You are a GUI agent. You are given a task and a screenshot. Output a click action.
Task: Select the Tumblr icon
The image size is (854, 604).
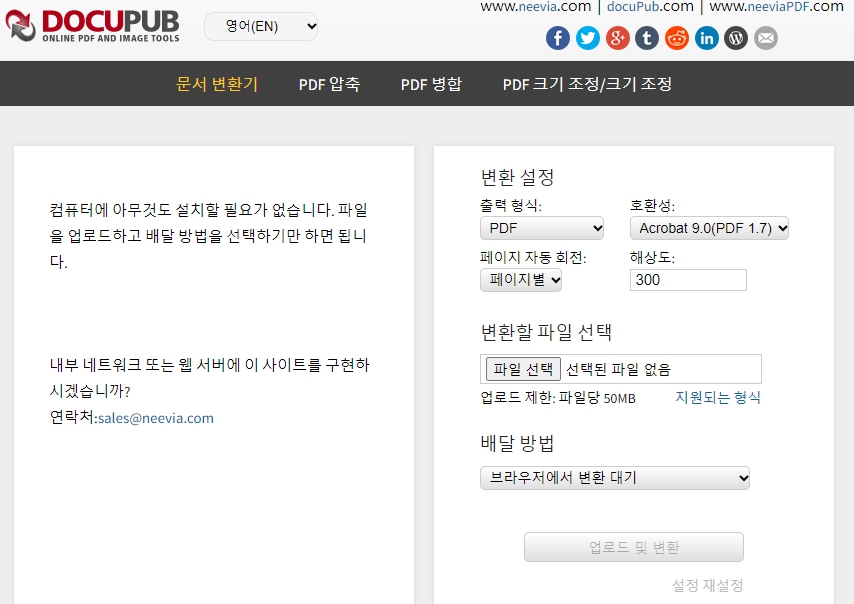(x=647, y=38)
